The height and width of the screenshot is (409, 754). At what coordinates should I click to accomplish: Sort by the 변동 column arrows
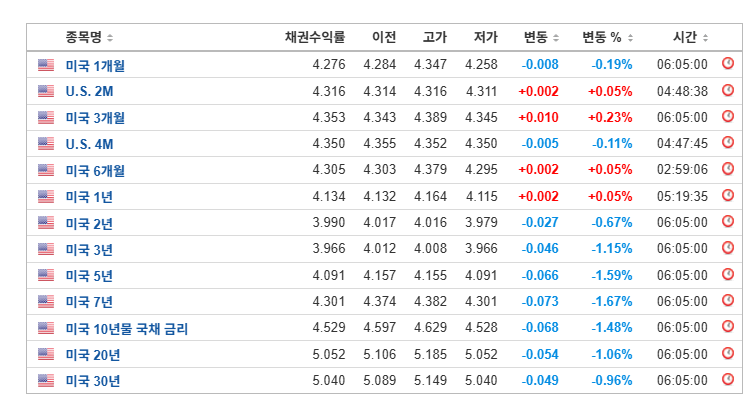coord(556,37)
